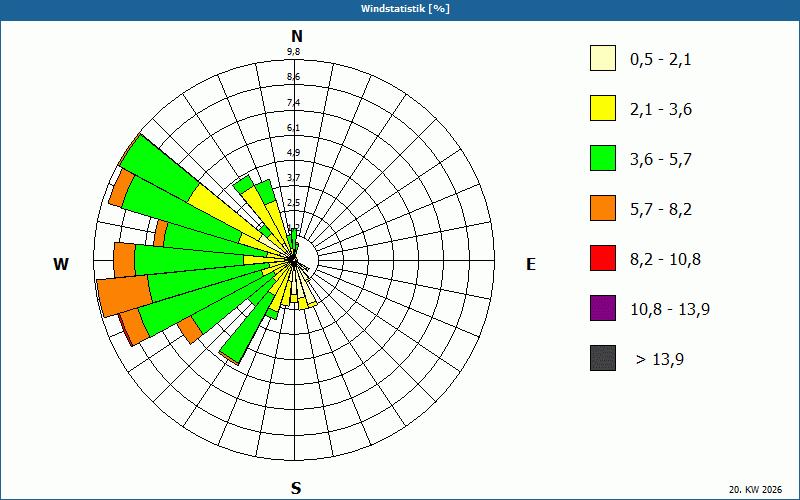Click the 'S' compass label
Image resolution: width=800 pixels, height=500 pixels.
296,488
